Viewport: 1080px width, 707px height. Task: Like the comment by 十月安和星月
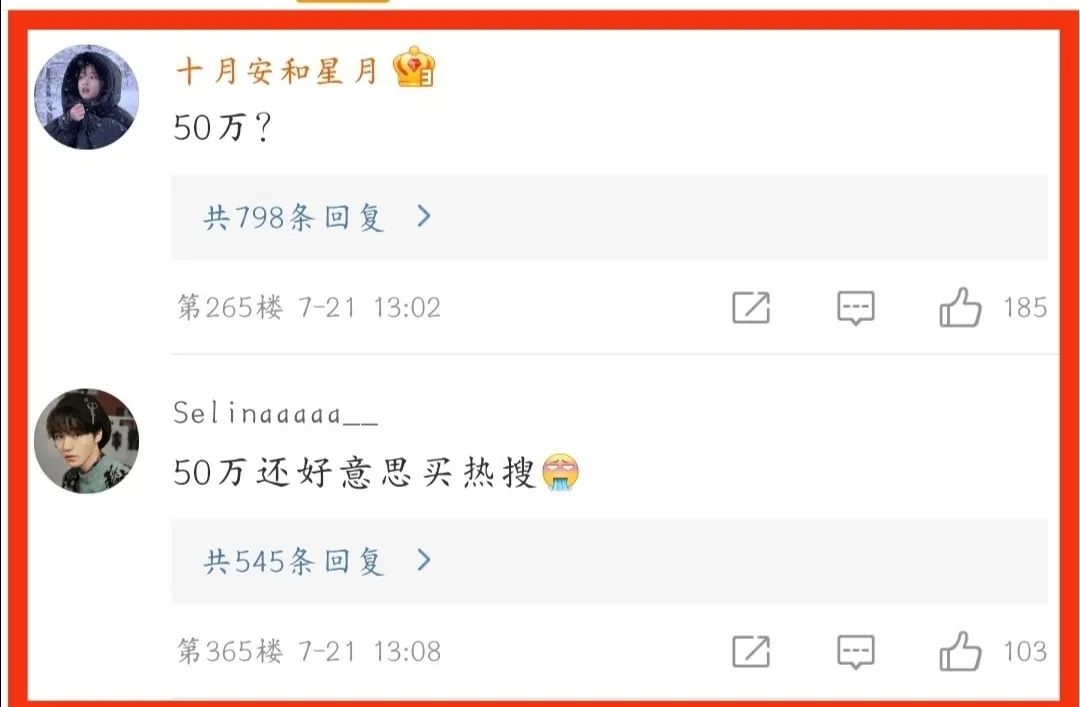coord(960,307)
